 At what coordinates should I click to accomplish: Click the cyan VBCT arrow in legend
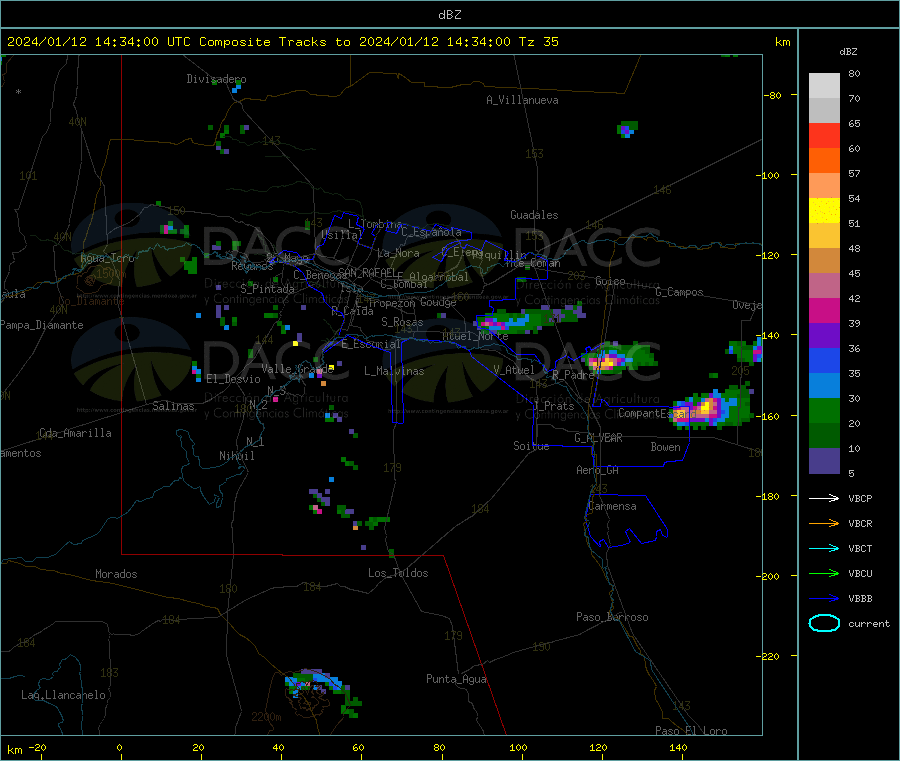824,548
